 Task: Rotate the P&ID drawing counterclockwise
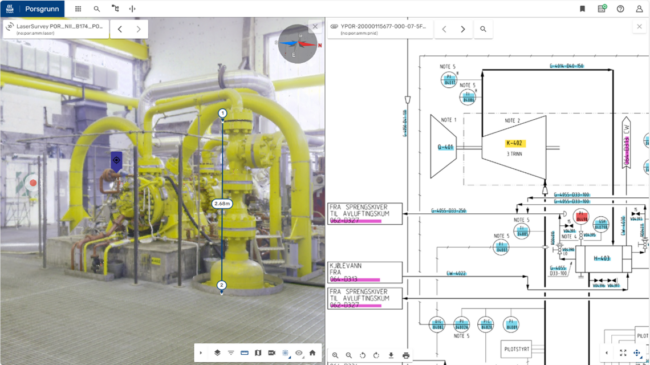click(x=362, y=355)
